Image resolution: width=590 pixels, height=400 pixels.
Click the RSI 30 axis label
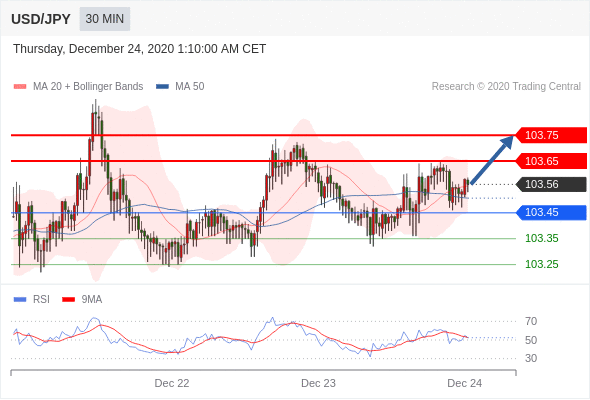(531, 358)
